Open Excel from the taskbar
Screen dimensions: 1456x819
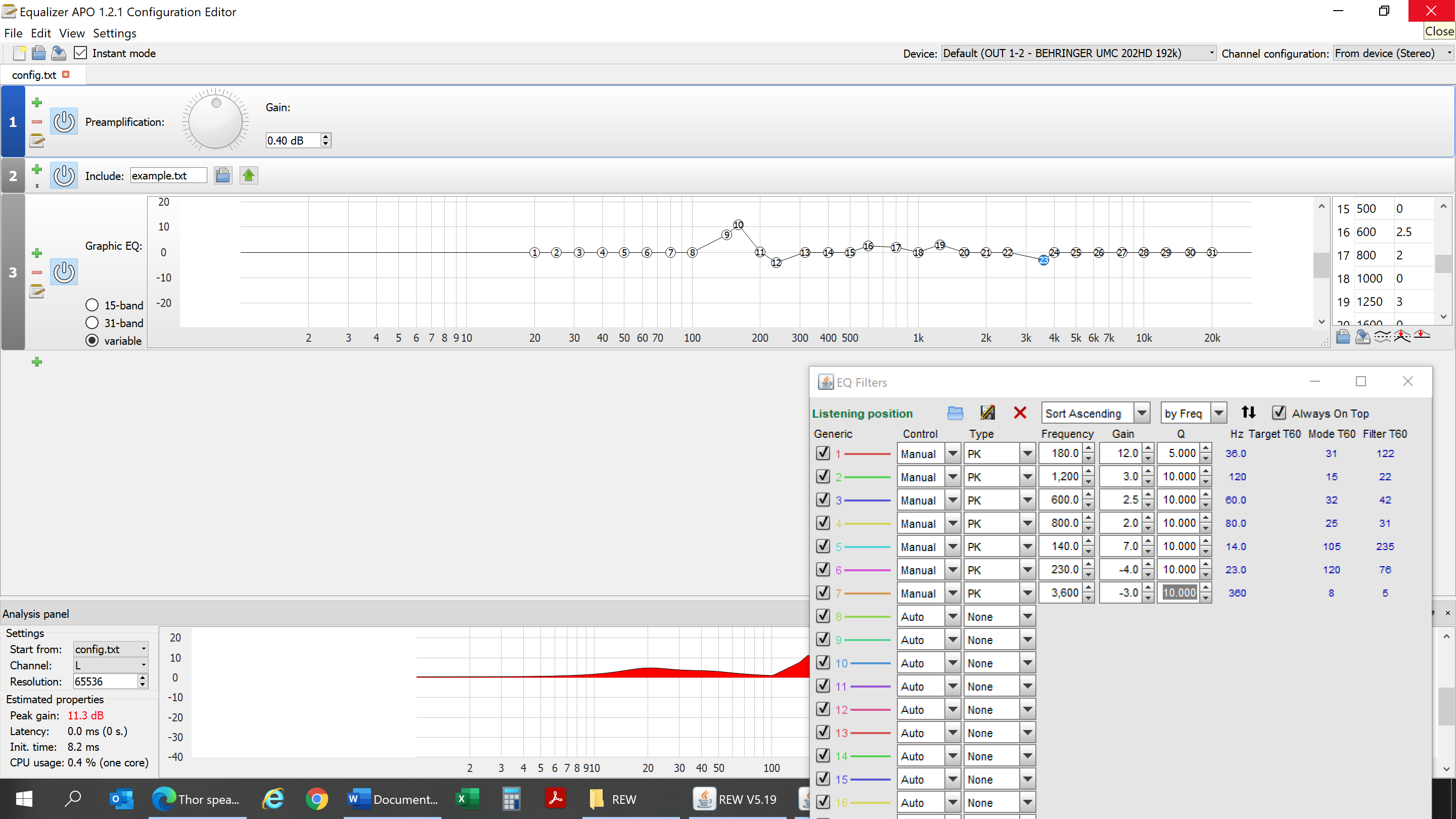pyautogui.click(x=467, y=799)
